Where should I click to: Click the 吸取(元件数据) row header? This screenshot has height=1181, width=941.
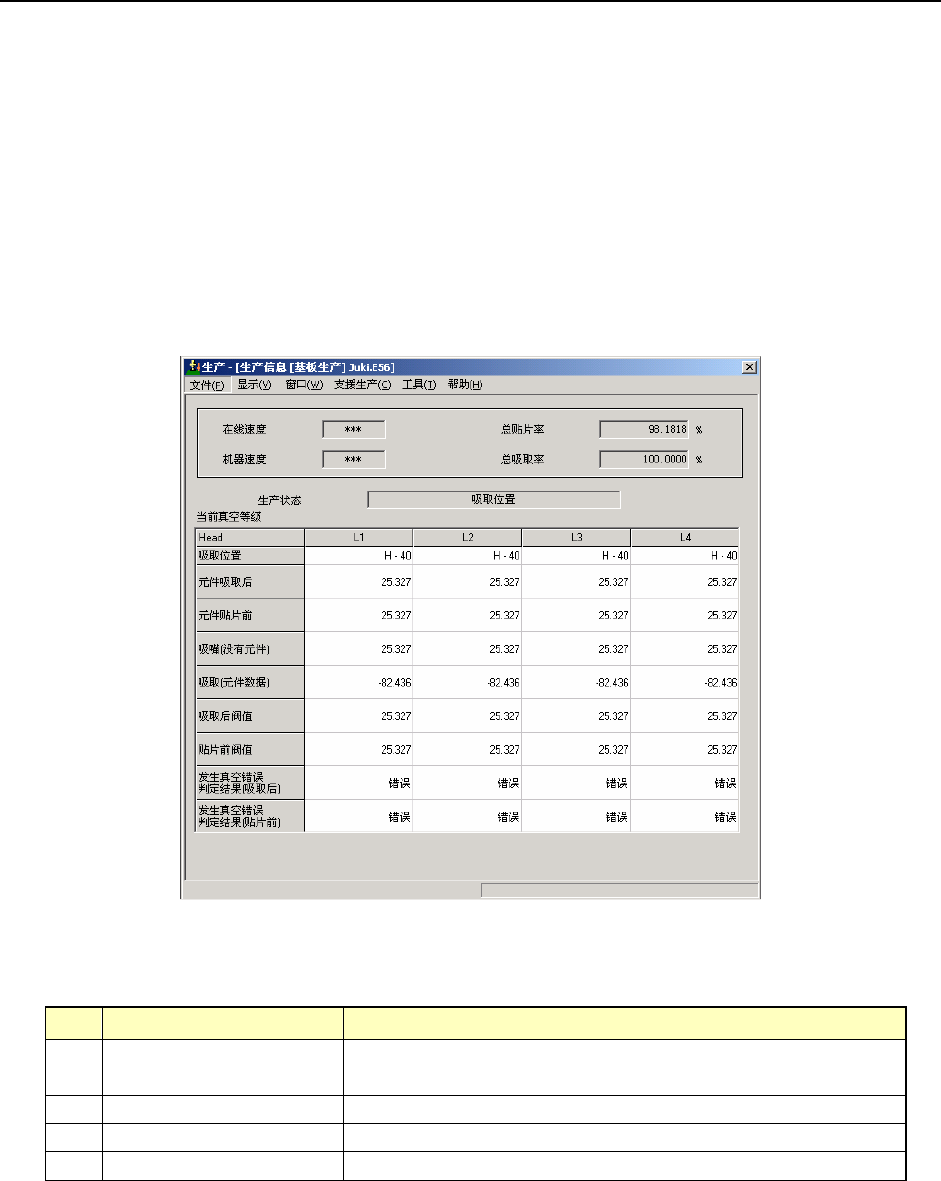tap(250, 682)
